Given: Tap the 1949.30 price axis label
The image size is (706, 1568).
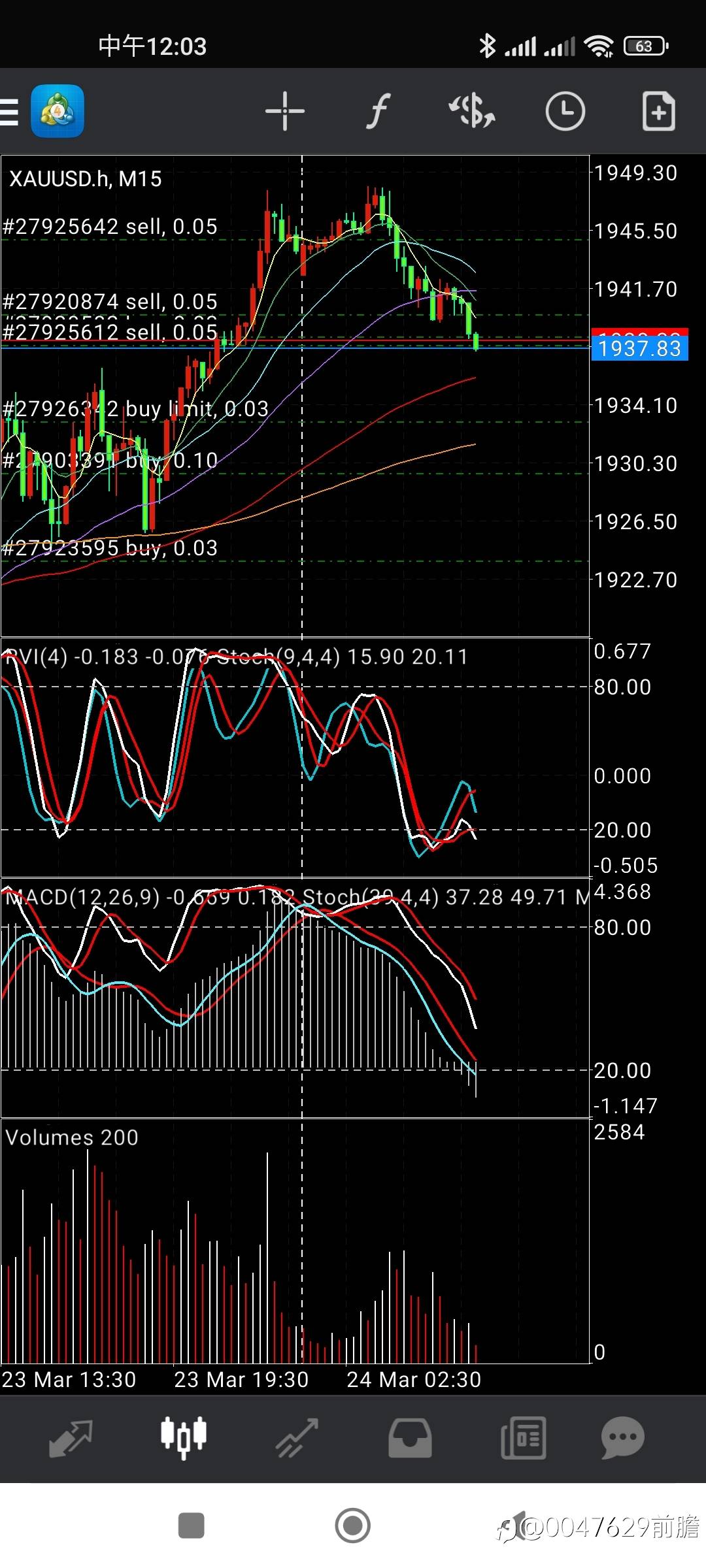Looking at the screenshot, I should tap(635, 173).
